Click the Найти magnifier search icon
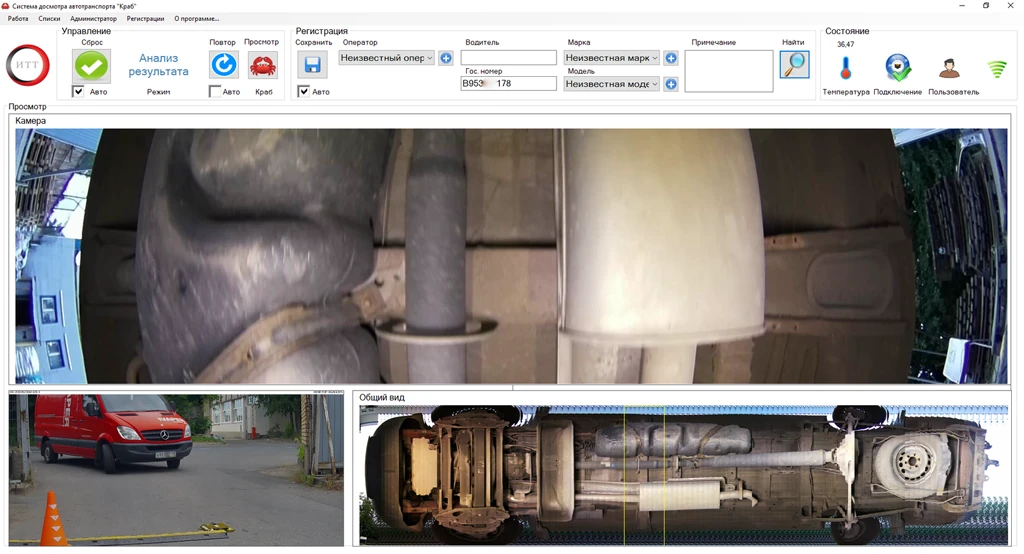The image size is (1024, 554). (794, 65)
